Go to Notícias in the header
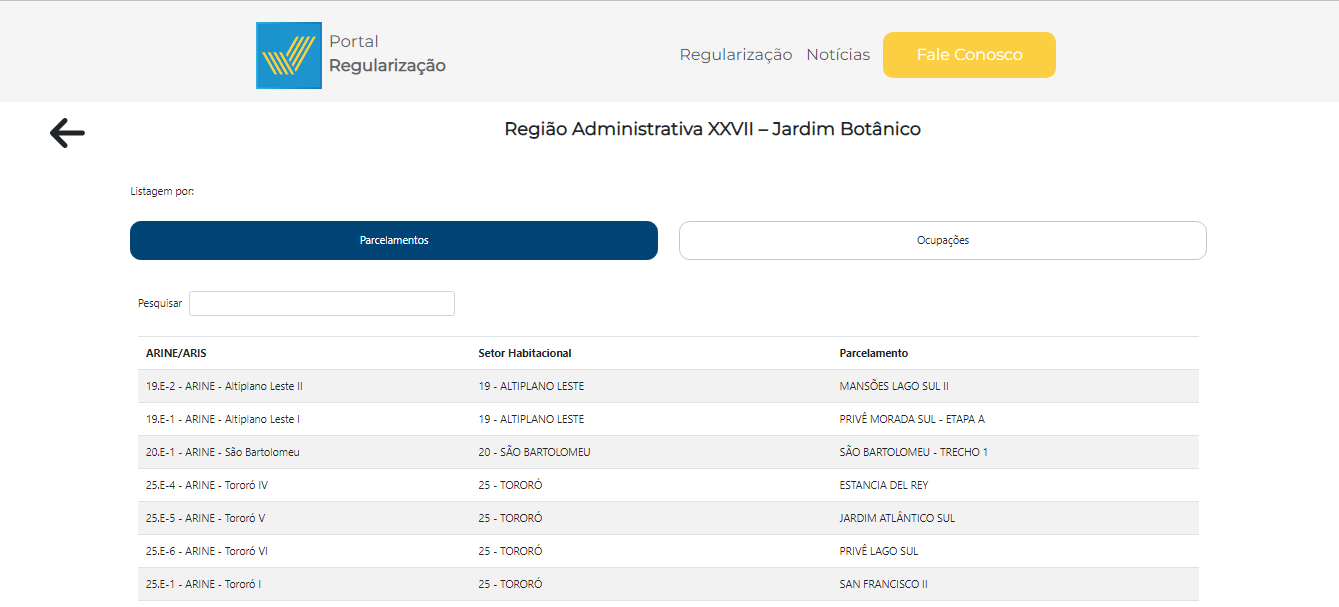 tap(838, 55)
